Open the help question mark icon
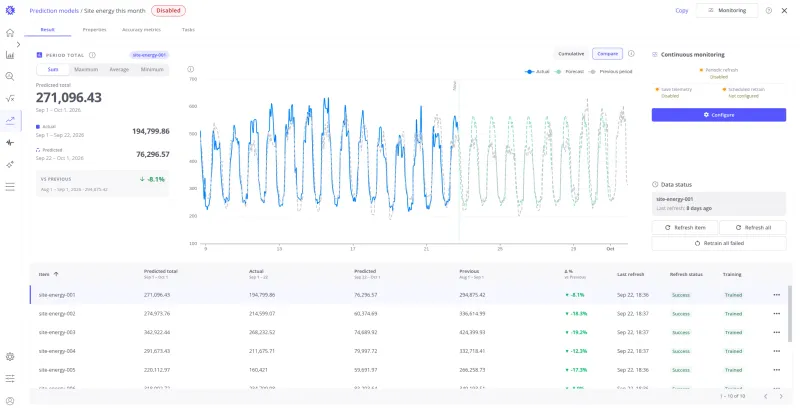 coord(768,11)
